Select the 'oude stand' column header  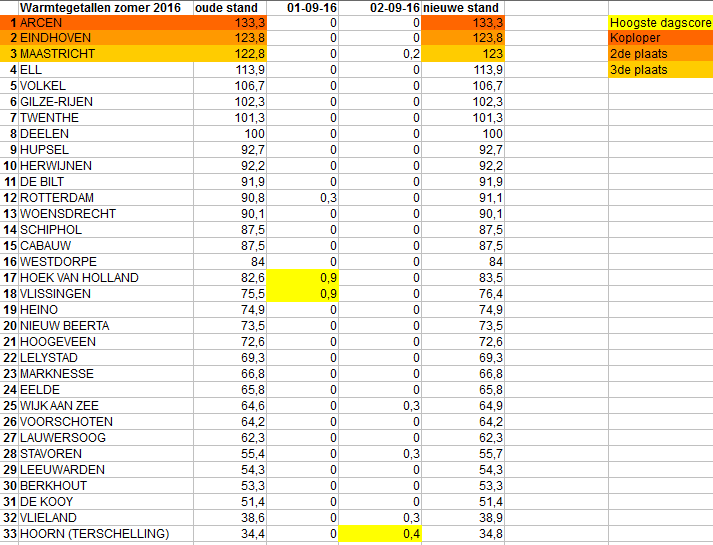click(230, 8)
